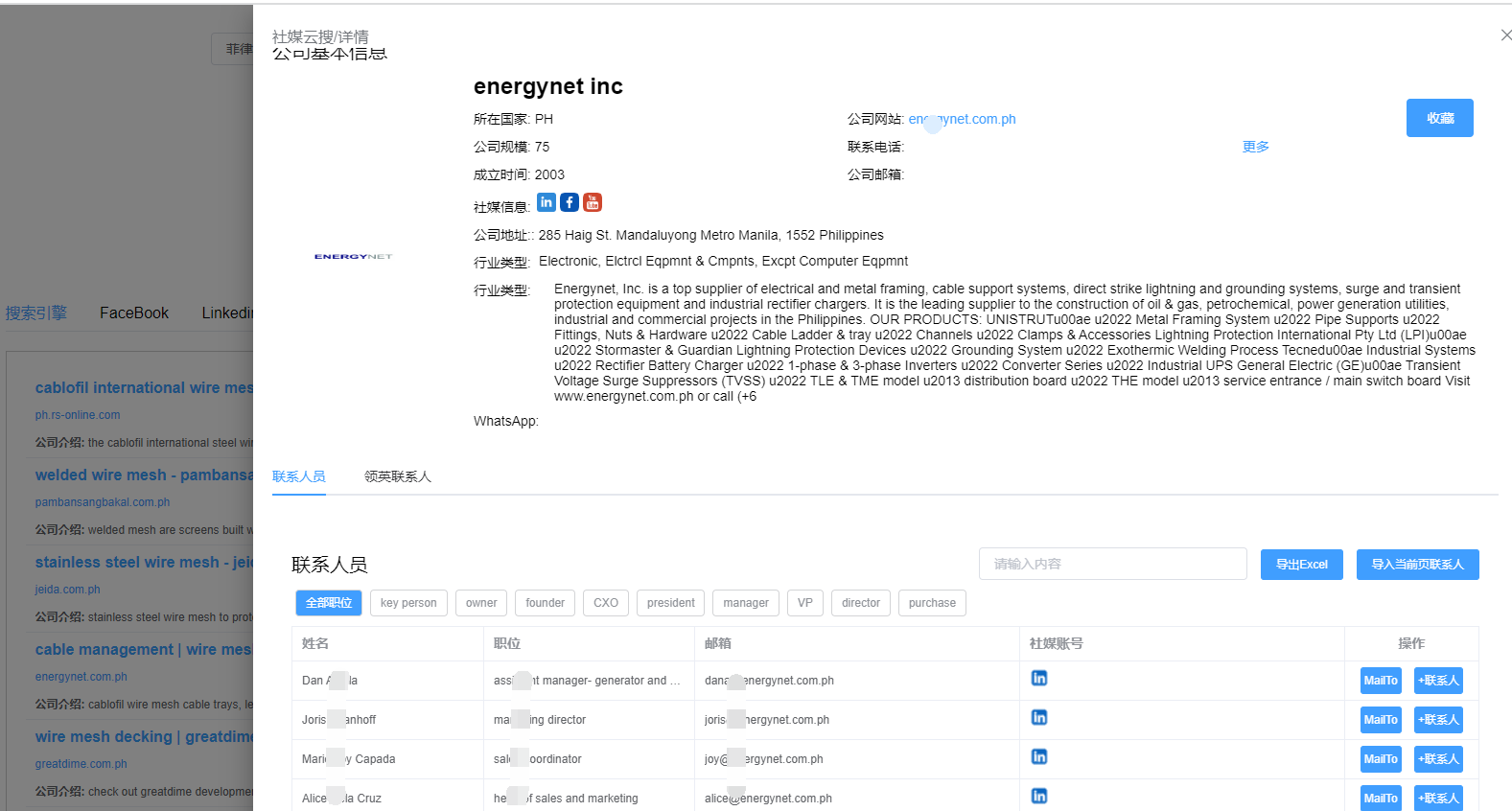Click the 收藏 favorite button
This screenshot has height=811, width=1512.
click(x=1440, y=118)
